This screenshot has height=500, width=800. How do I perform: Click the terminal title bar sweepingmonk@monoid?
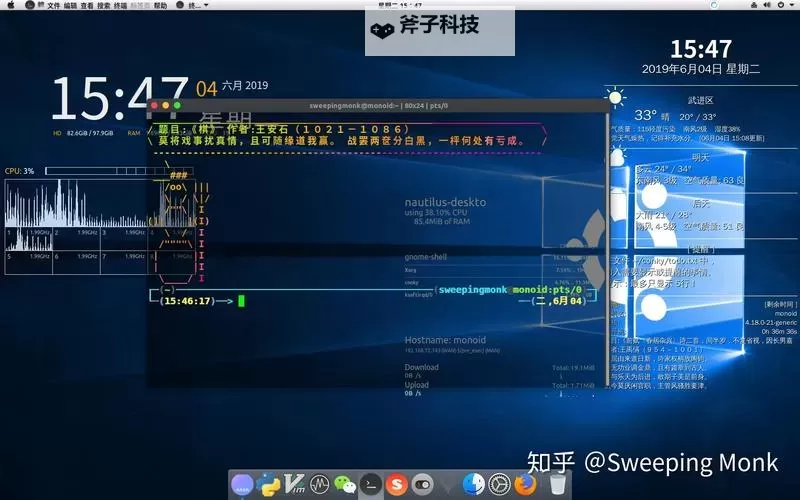click(x=379, y=106)
